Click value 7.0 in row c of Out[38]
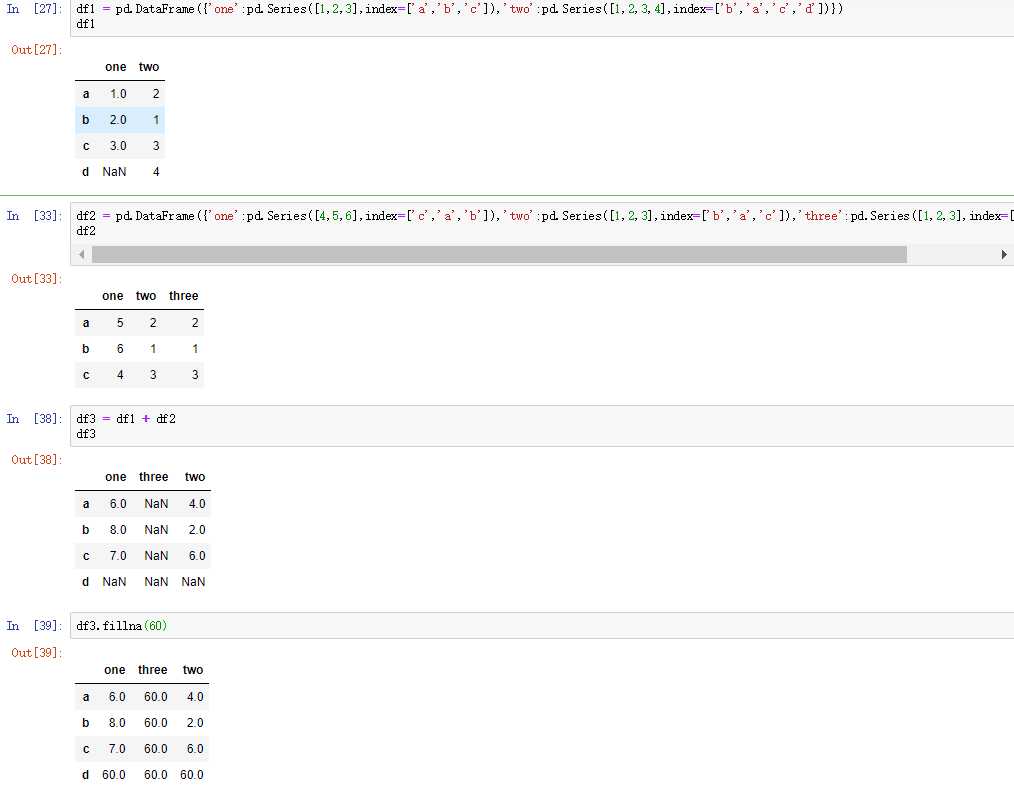Image resolution: width=1014 pixels, height=790 pixels. 118,556
